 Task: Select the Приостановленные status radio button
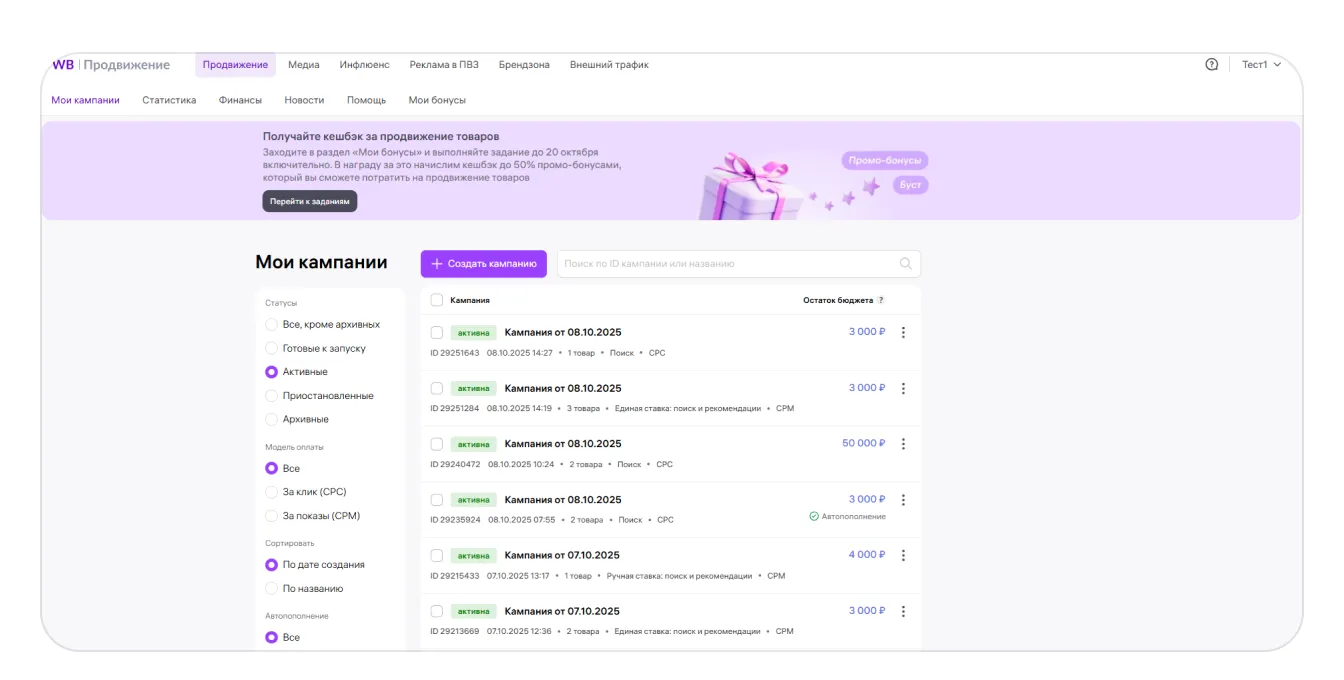click(x=272, y=396)
